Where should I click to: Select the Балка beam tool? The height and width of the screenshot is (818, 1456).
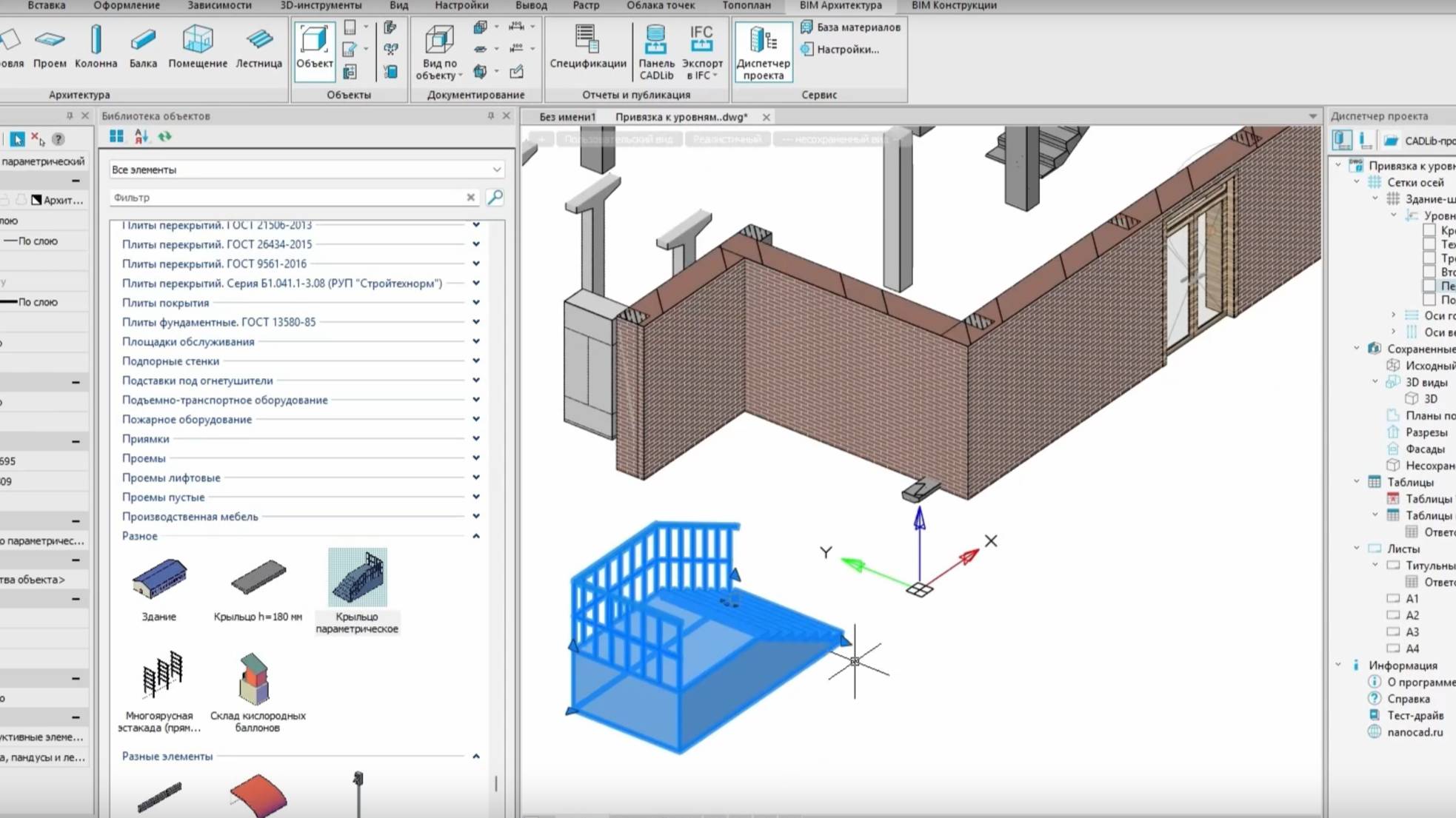(143, 47)
